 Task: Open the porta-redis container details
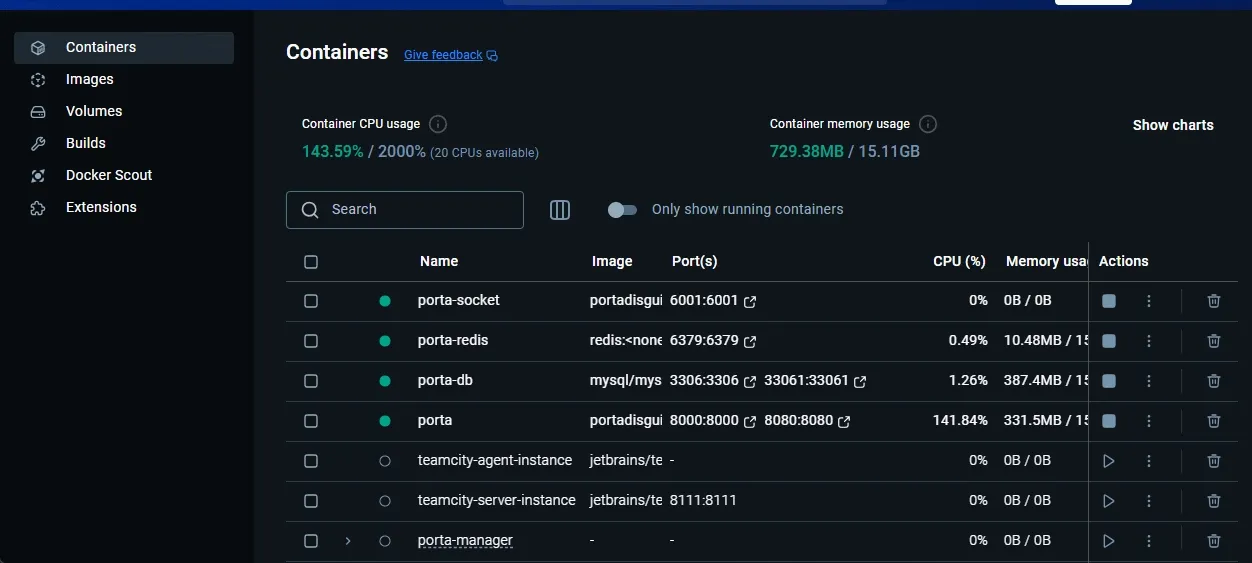coord(452,340)
